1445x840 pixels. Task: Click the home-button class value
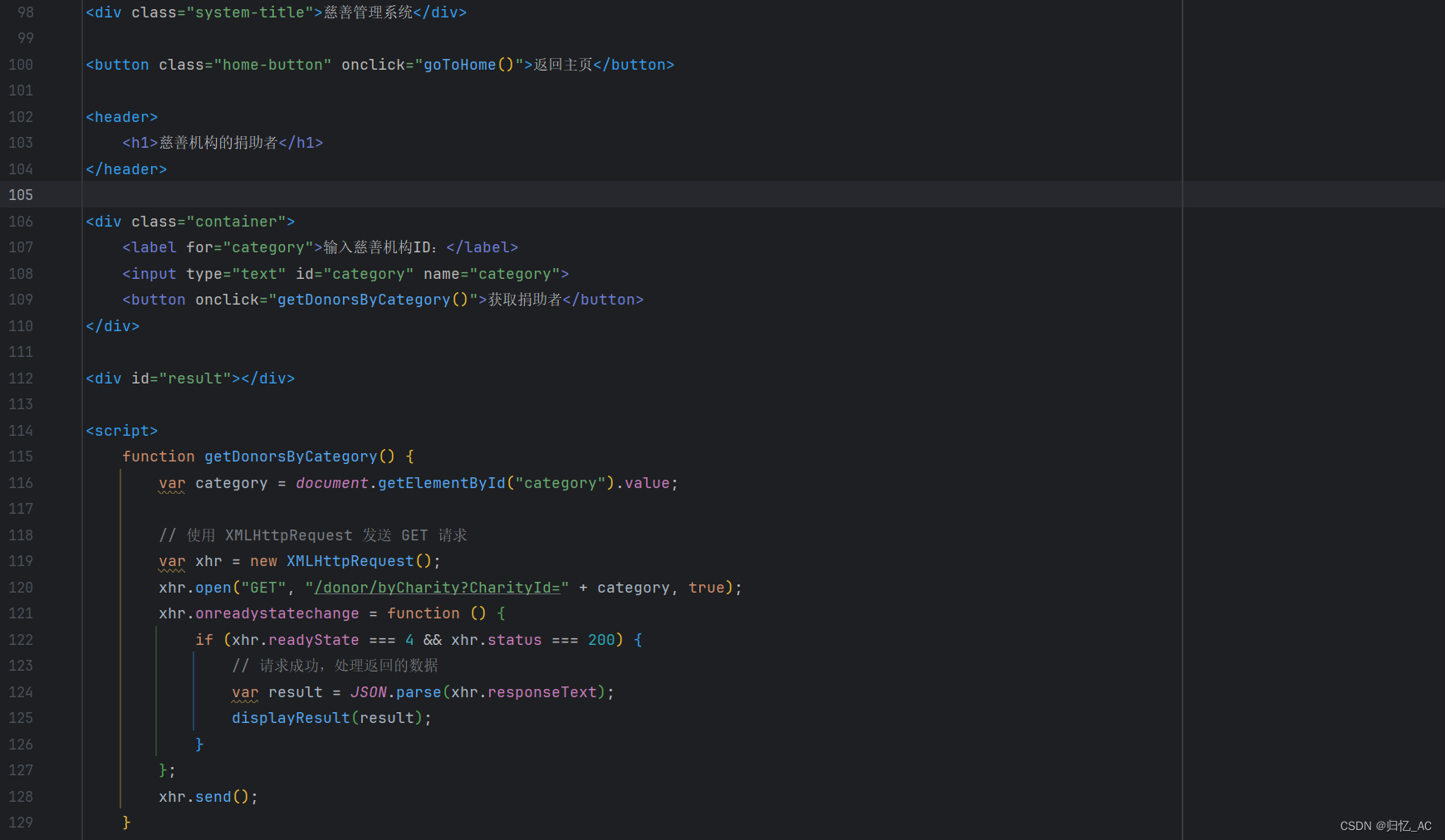click(273, 65)
